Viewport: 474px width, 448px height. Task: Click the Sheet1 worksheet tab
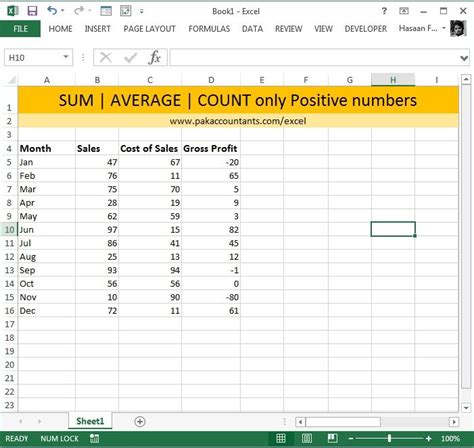pos(90,421)
